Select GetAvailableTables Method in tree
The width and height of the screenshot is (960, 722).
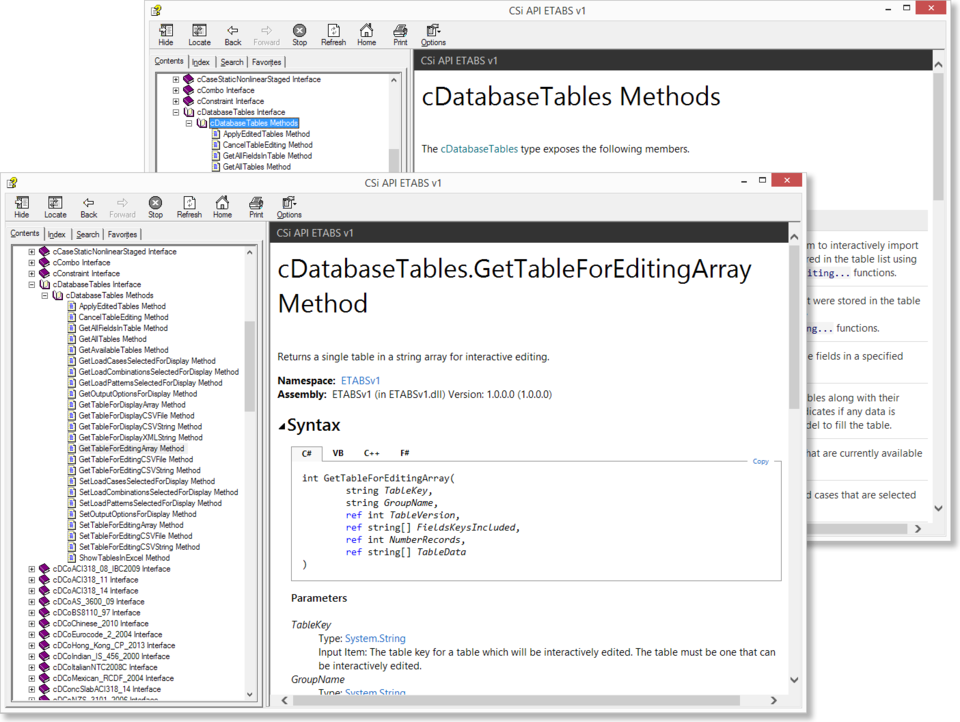pyautogui.click(x=123, y=350)
